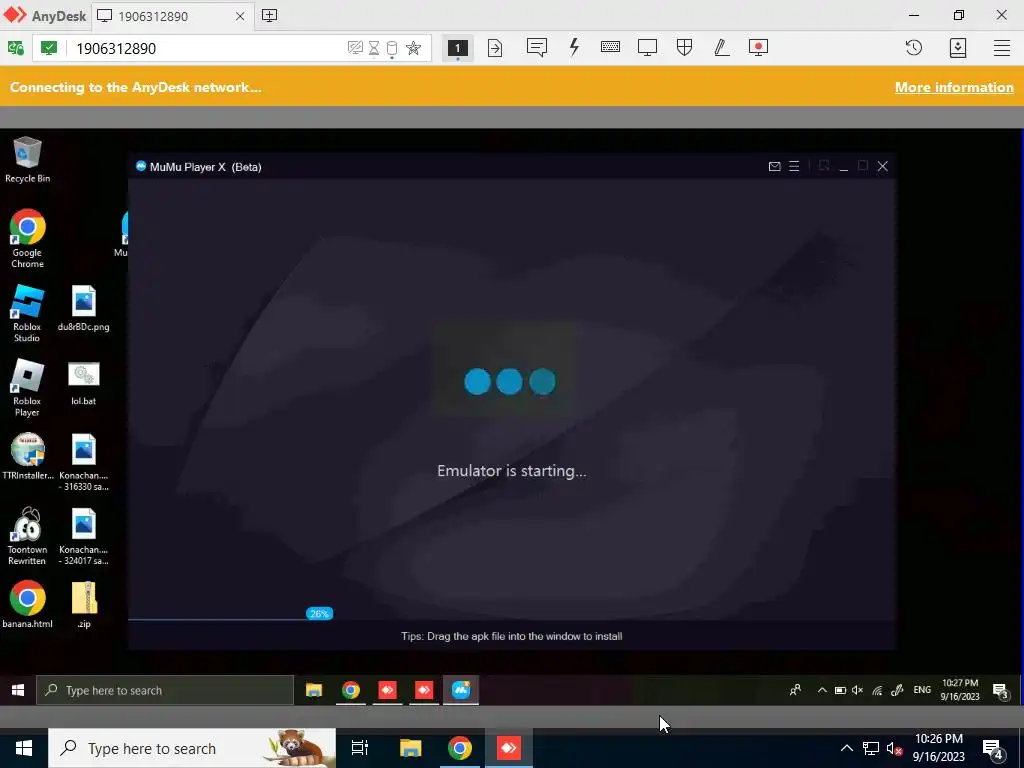The image size is (1024, 768).
Task: Start the AnyDesk whiteboard pen tool
Action: (722, 47)
